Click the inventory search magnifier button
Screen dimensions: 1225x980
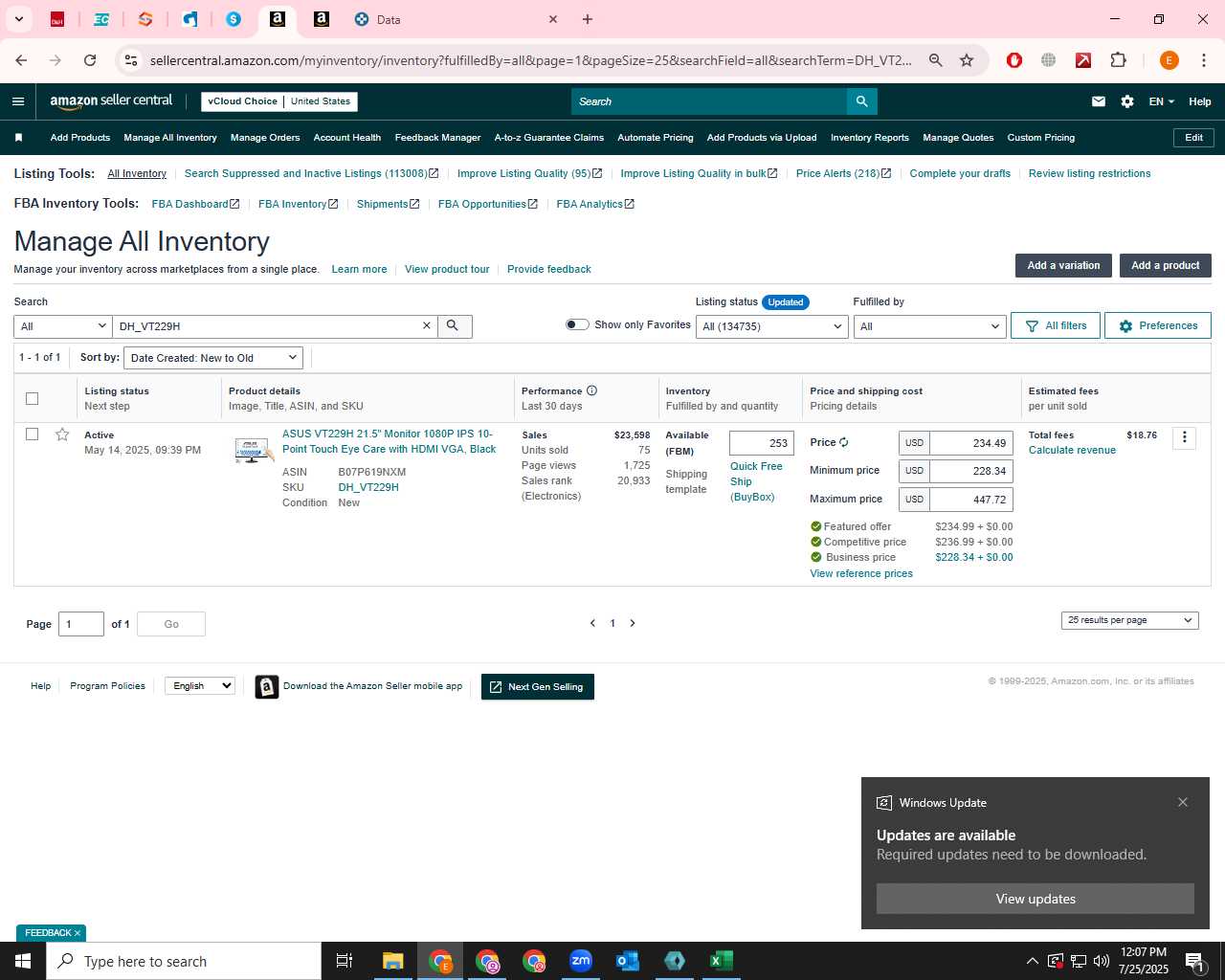[x=454, y=326]
